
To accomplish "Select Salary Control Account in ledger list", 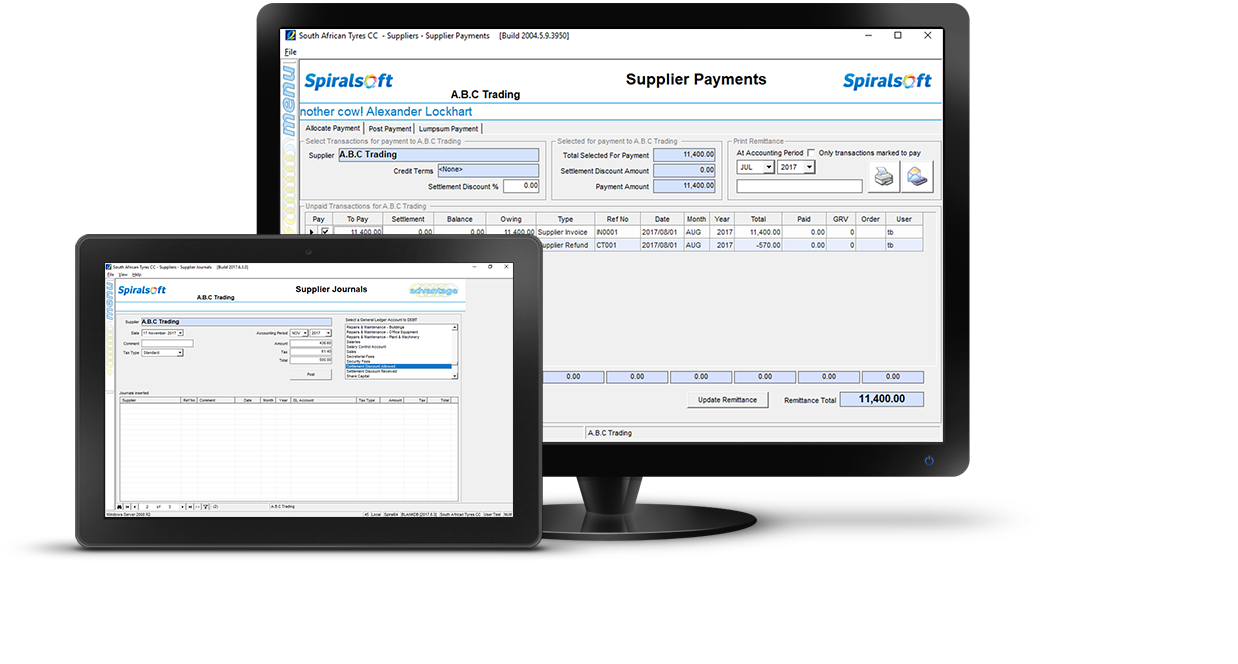I will (x=398, y=347).
